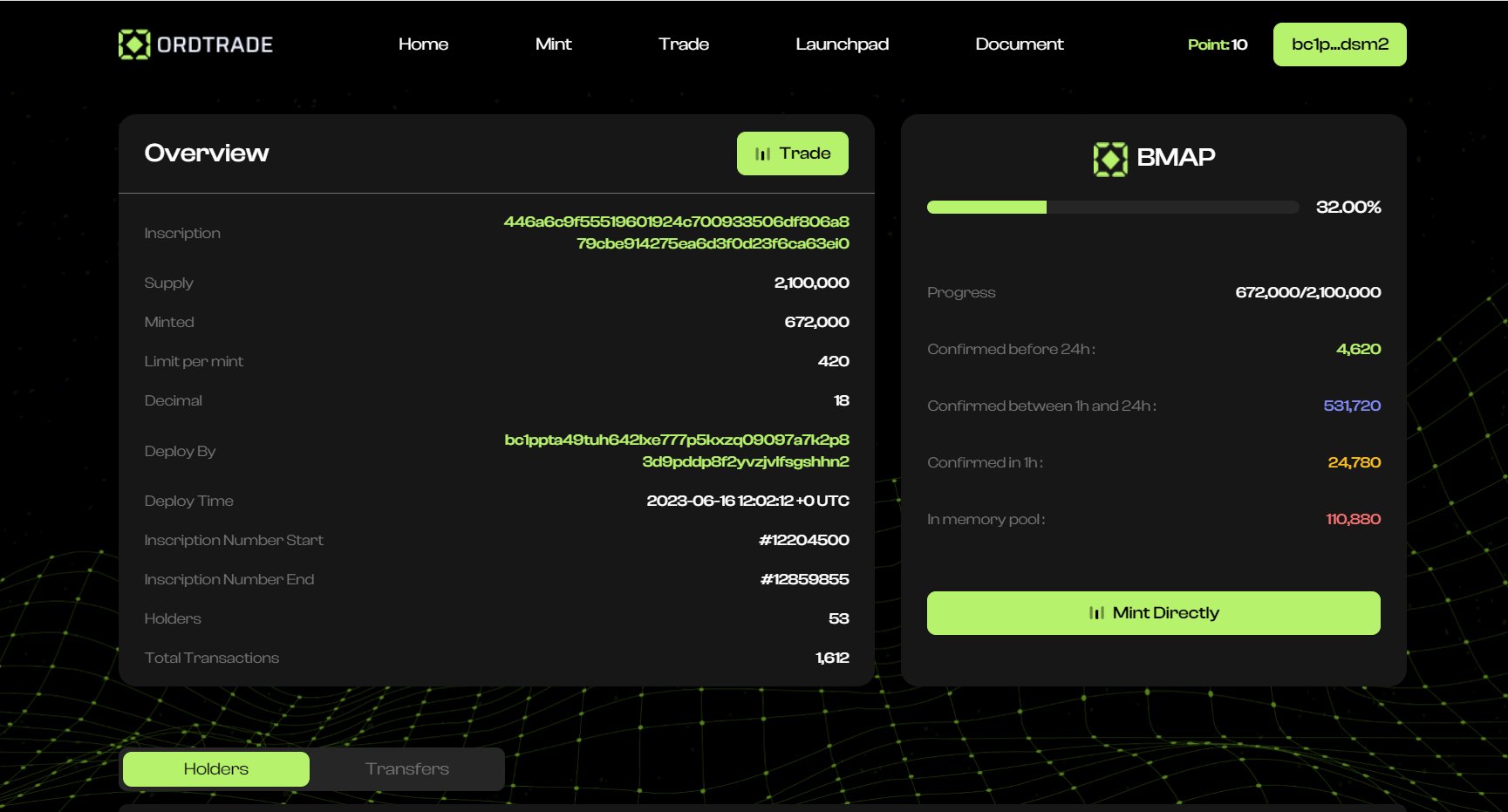Viewport: 1508px width, 812px height.
Task: Click the Minted value 672,000
Action: tap(816, 323)
